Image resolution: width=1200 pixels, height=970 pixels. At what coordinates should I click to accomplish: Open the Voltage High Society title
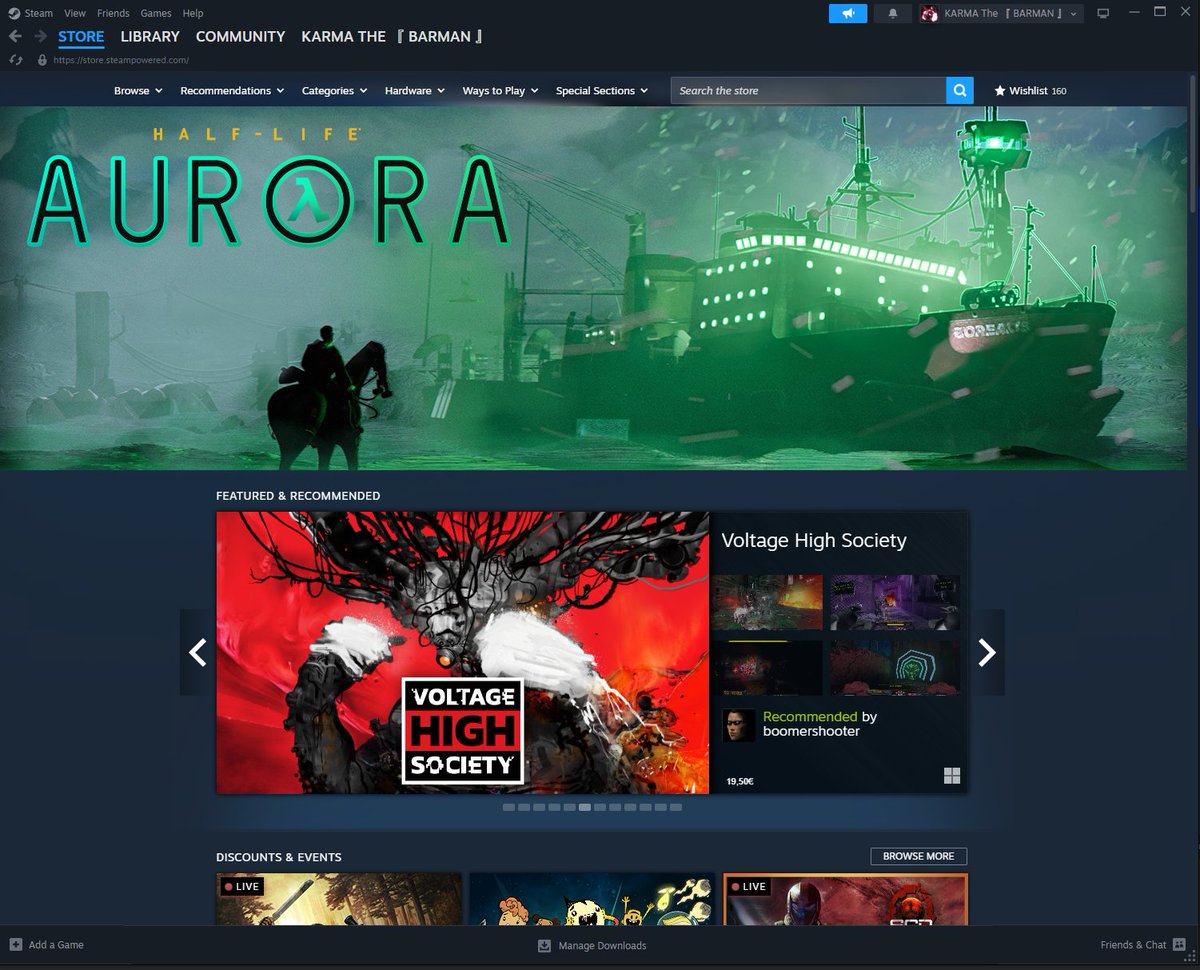tap(814, 540)
